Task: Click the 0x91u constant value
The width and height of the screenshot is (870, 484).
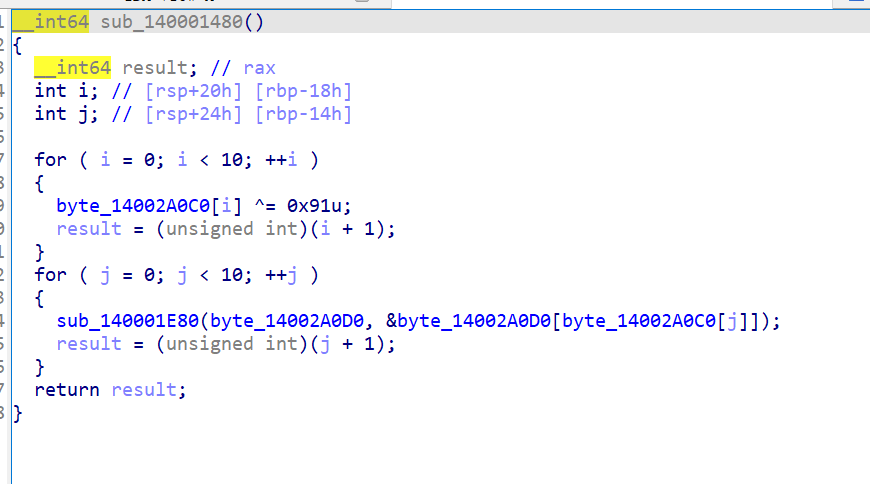Action: click(319, 205)
